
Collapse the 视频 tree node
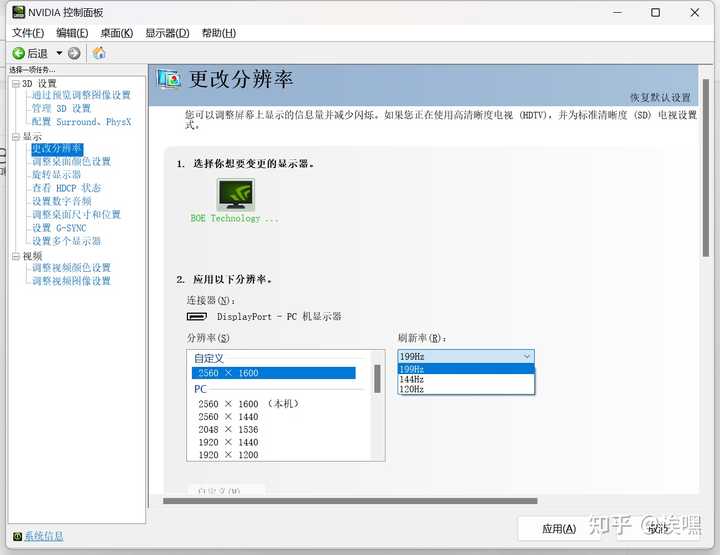(x=16, y=256)
